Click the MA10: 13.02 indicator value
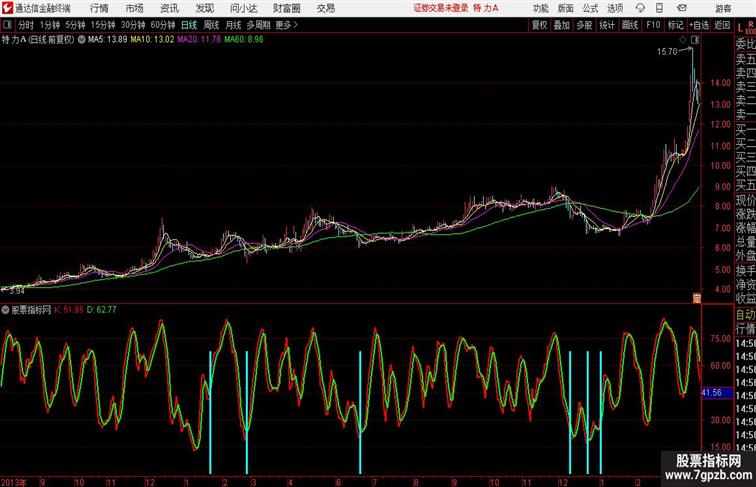 (152, 40)
